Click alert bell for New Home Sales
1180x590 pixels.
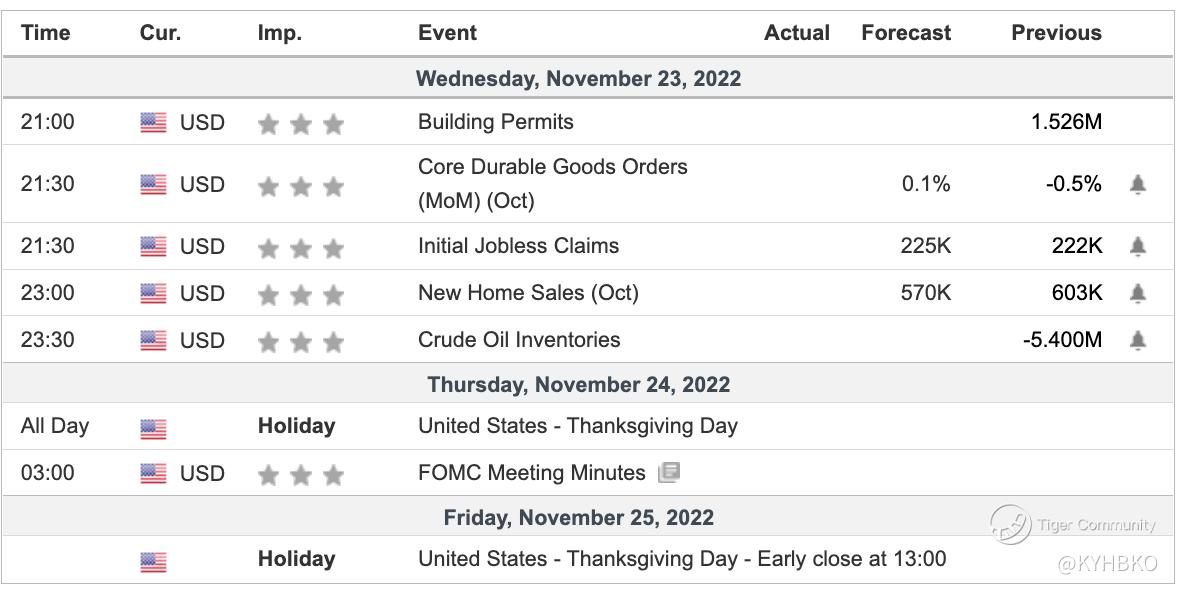pos(1138,294)
